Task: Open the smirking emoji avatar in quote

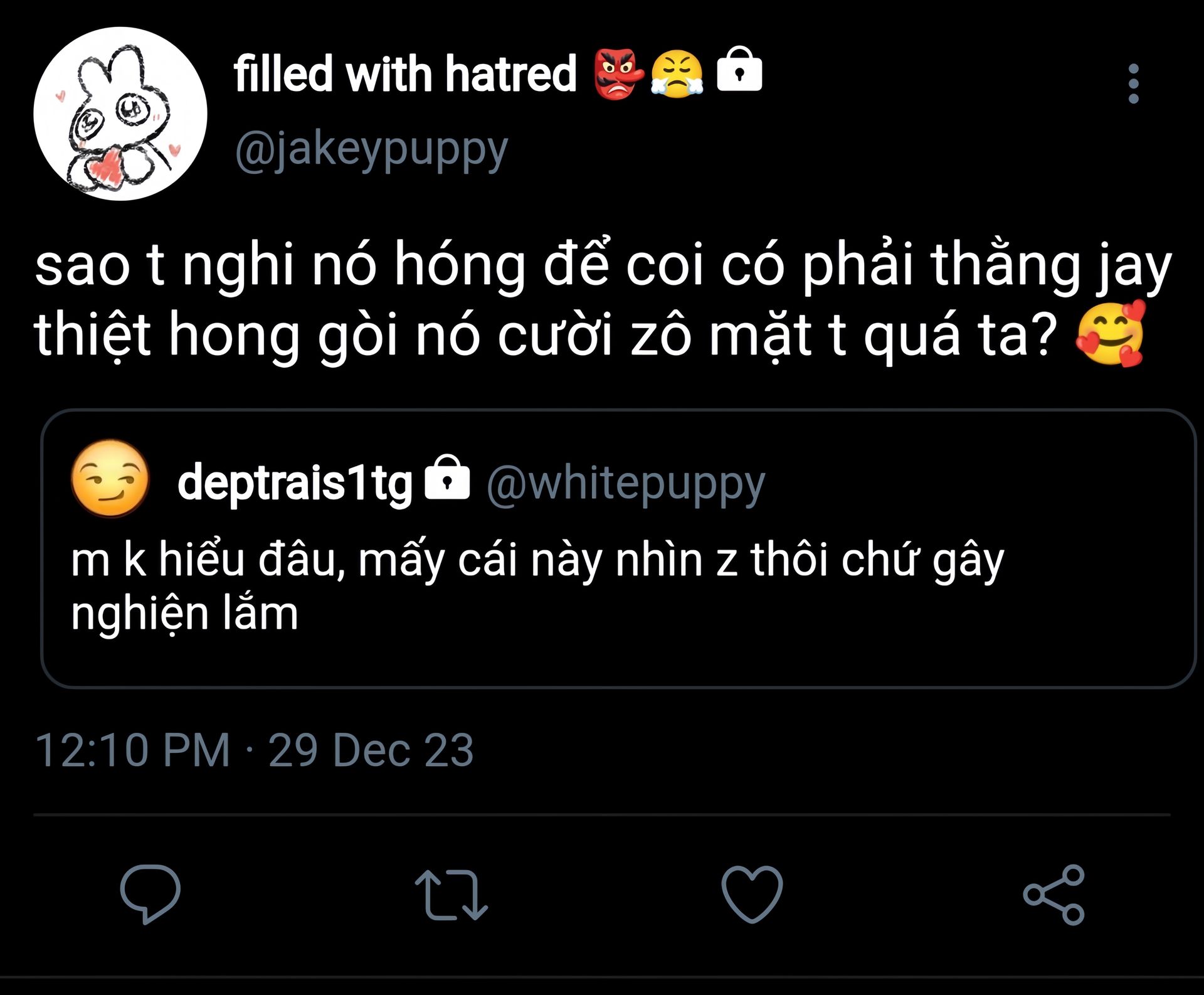Action: click(x=110, y=478)
